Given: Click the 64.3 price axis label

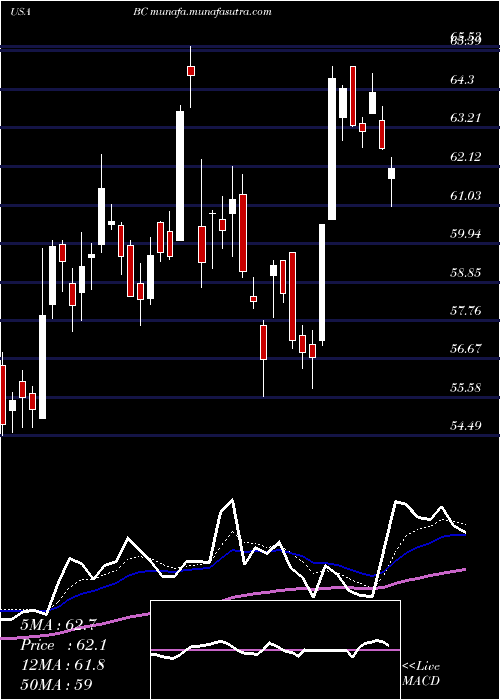Looking at the screenshot, I should tap(462, 80).
